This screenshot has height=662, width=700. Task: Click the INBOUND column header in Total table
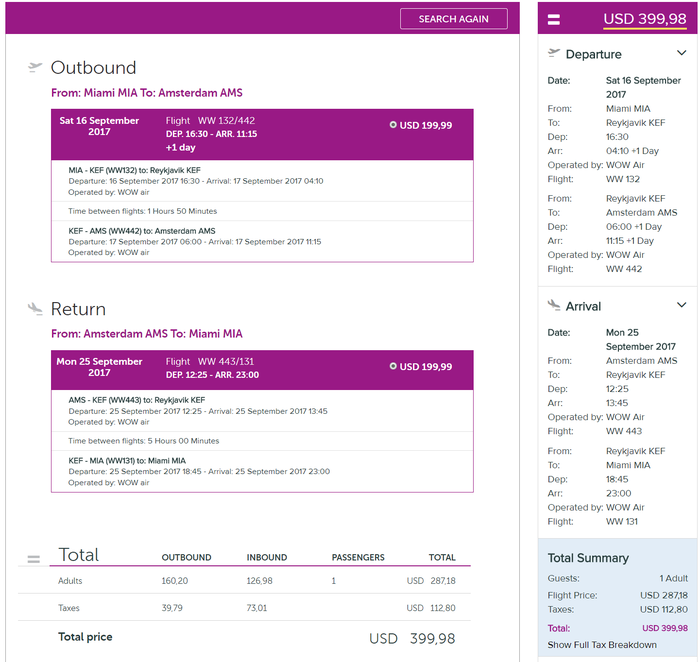[x=267, y=558]
